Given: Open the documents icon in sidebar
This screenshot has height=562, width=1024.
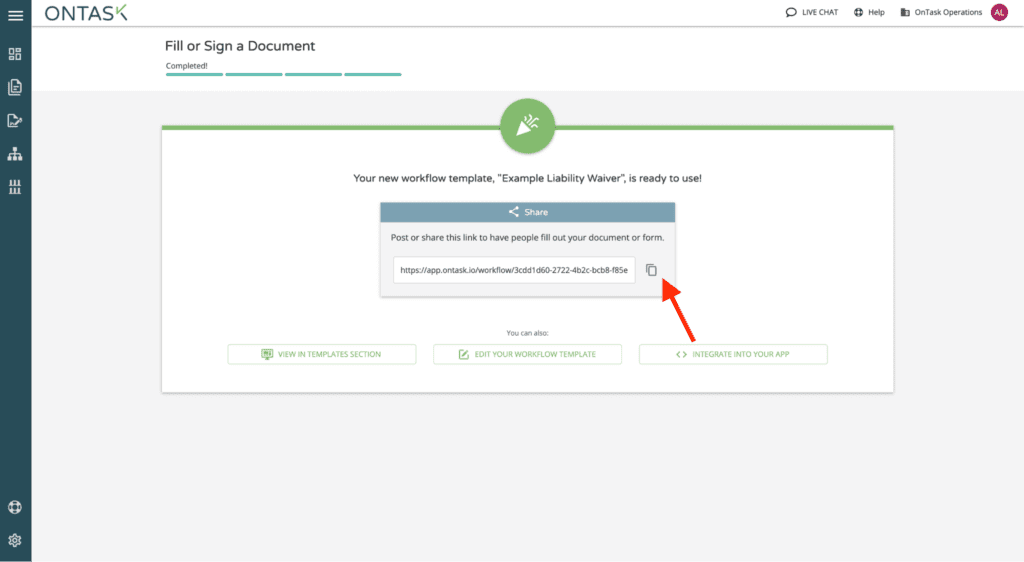Looking at the screenshot, I should click(15, 87).
